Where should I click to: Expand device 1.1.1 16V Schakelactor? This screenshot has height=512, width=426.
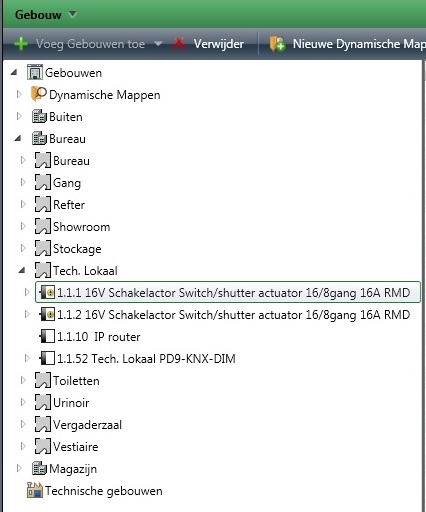click(x=27, y=292)
